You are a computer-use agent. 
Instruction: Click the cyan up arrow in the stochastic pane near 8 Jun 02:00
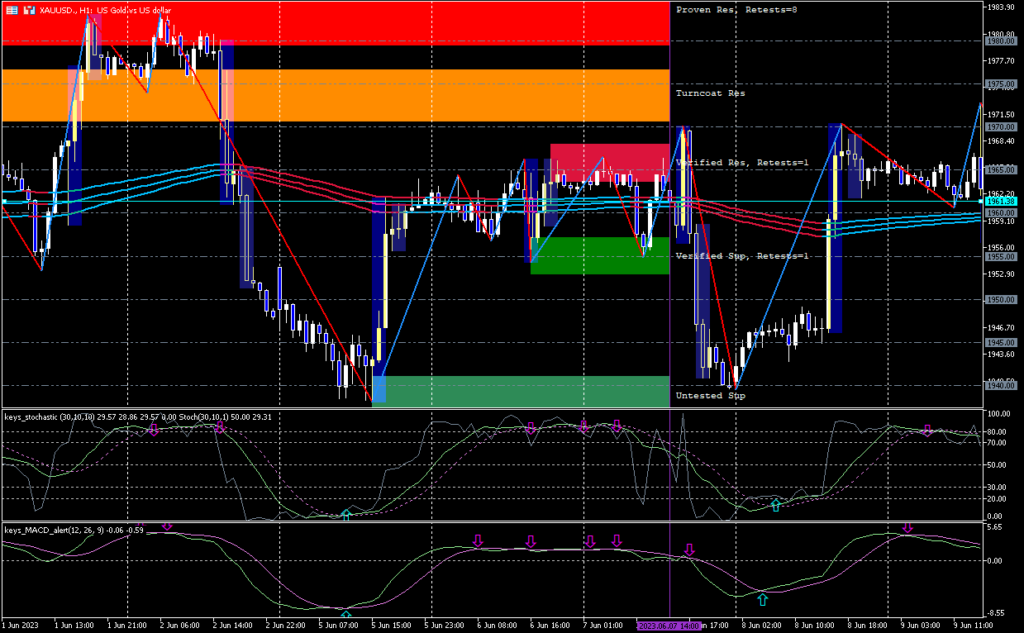775,504
